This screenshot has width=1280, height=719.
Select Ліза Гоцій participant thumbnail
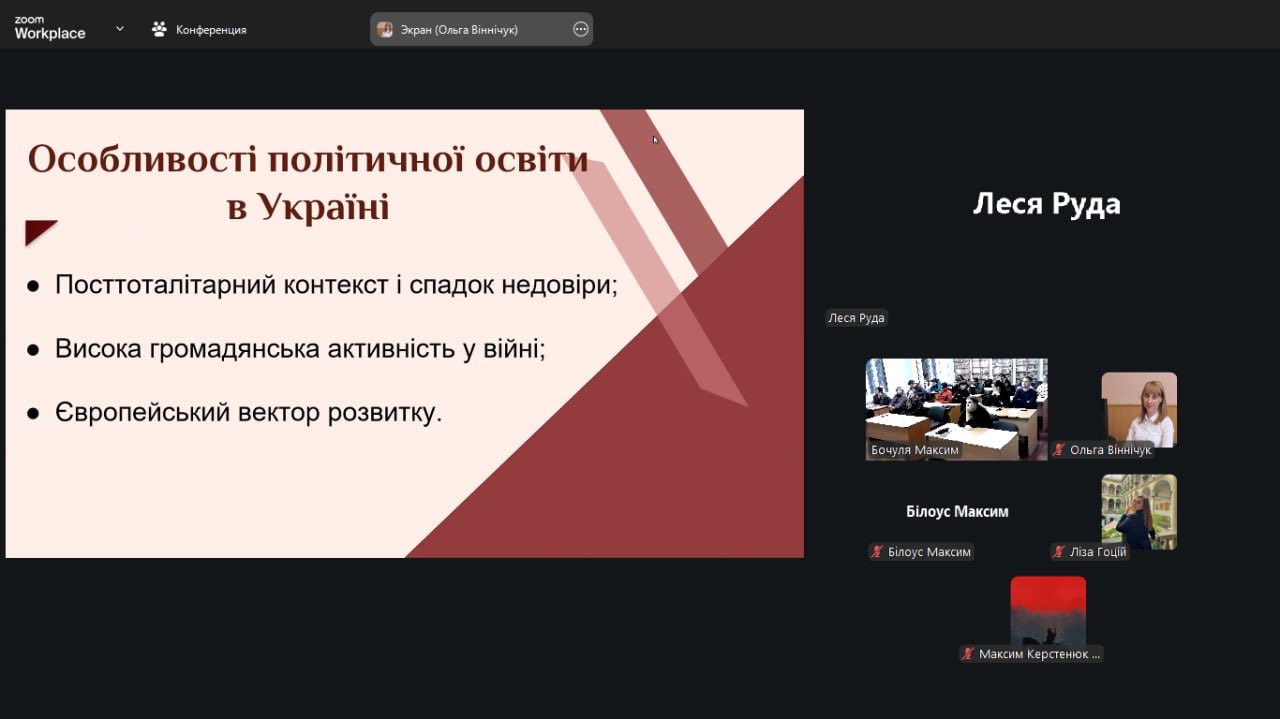(1139, 510)
